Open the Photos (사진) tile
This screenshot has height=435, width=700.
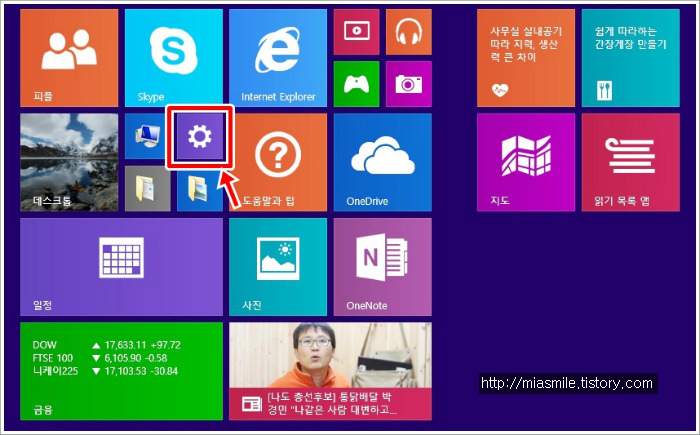pos(278,267)
